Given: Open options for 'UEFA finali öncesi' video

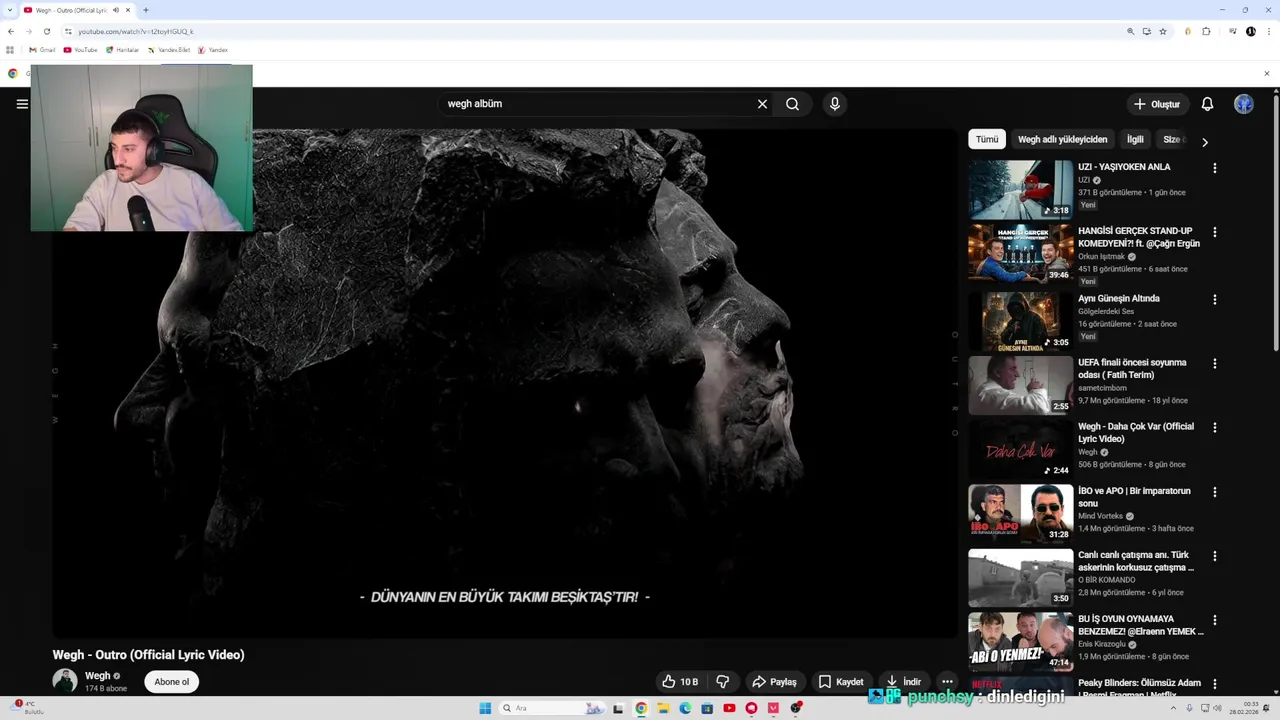Looking at the screenshot, I should 1215,364.
